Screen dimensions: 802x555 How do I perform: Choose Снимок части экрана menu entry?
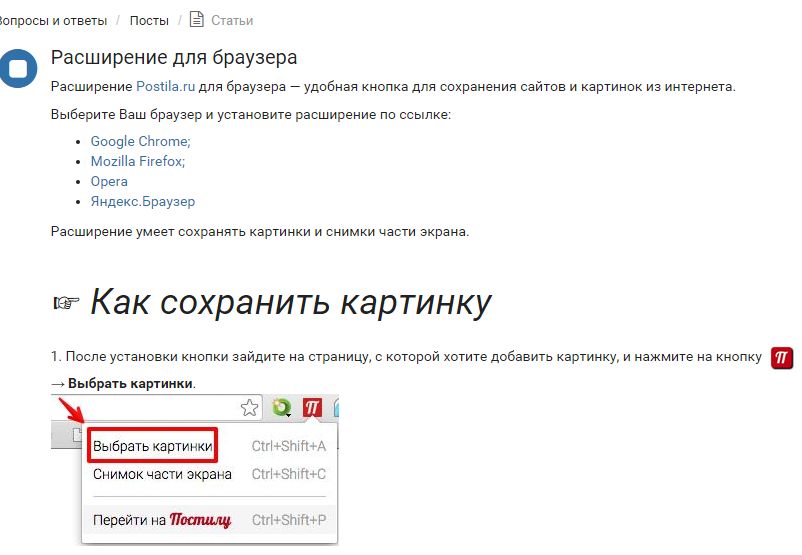pos(162,474)
